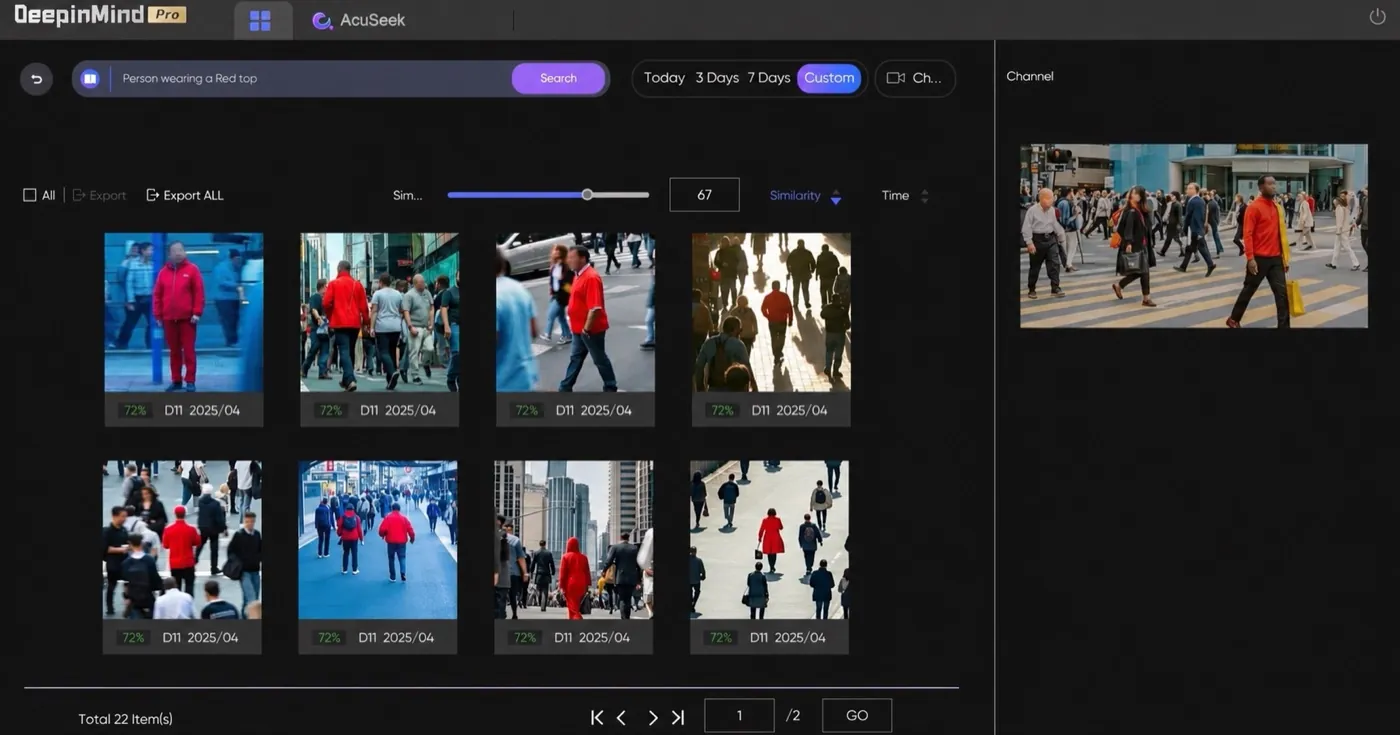Viewport: 1400px width, 735px height.
Task: Open thumbnail of red cap man in crowd
Action: [x=182, y=540]
